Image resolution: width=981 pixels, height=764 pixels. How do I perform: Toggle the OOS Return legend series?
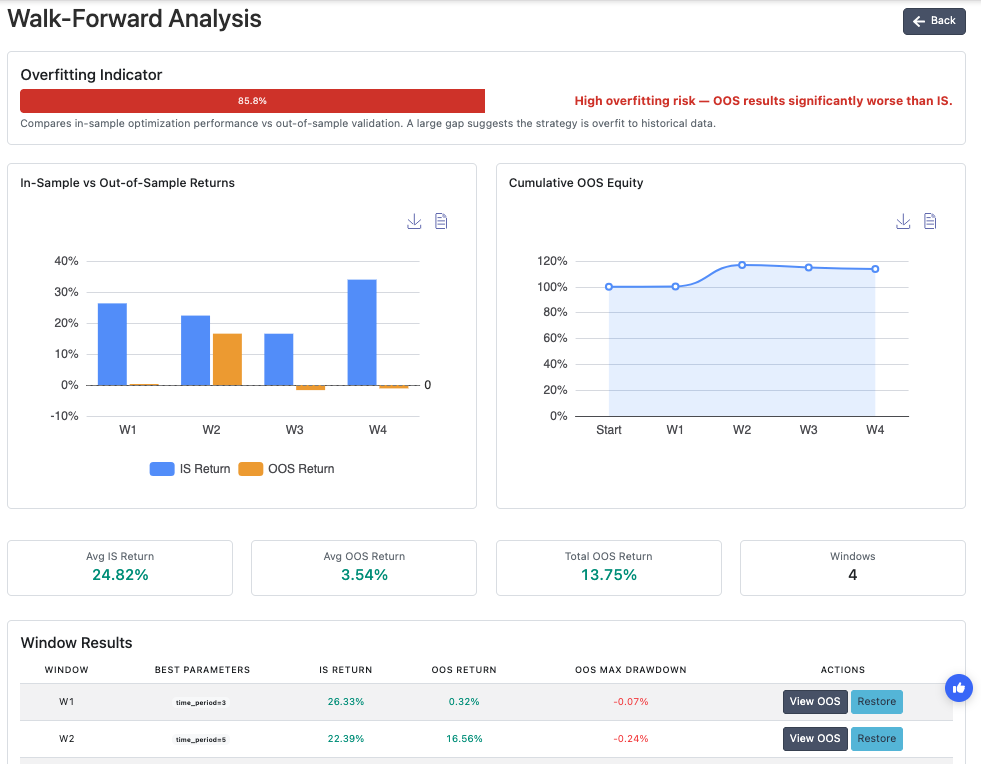point(287,469)
